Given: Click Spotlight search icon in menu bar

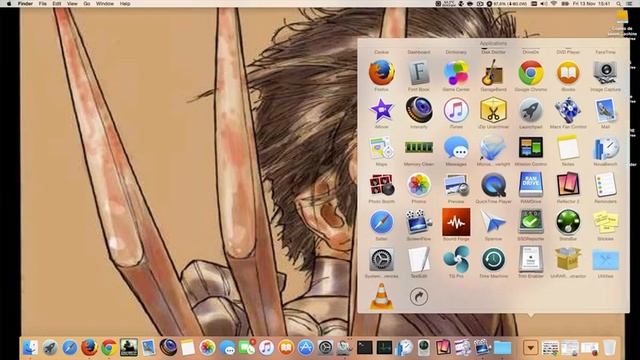Looking at the screenshot, I should 619,4.
